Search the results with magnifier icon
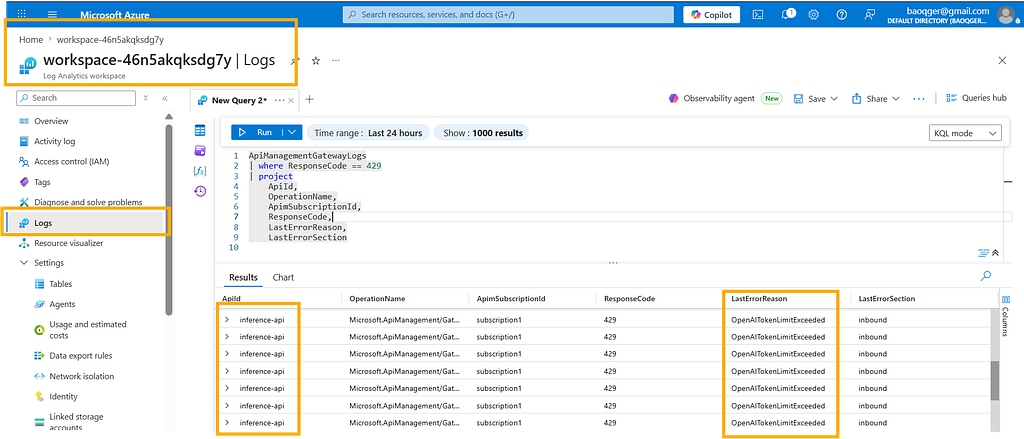The height and width of the screenshot is (439, 1024). point(986,276)
